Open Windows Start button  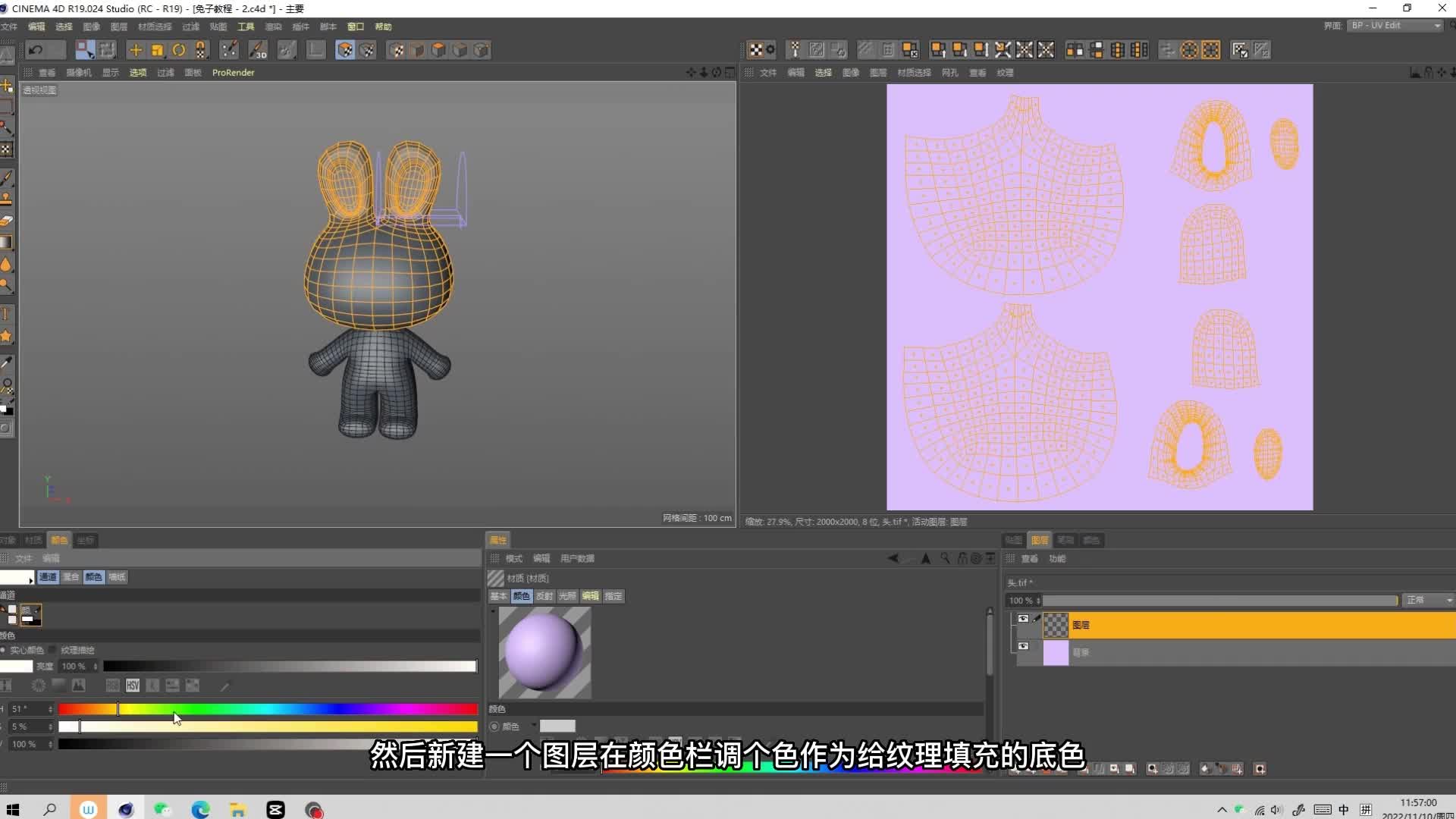[x=13, y=809]
